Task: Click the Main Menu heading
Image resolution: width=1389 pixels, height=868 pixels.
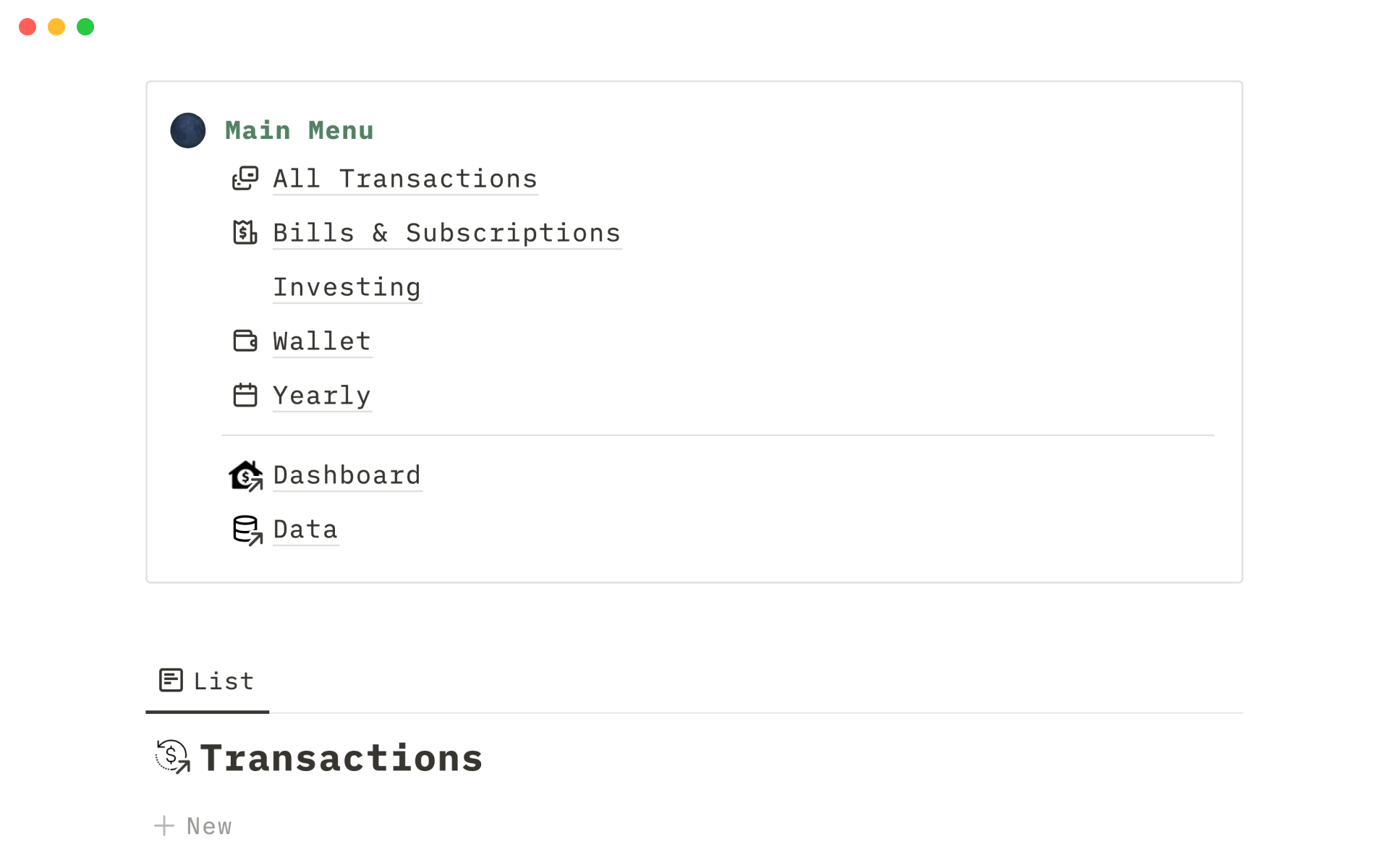Action: tap(299, 131)
